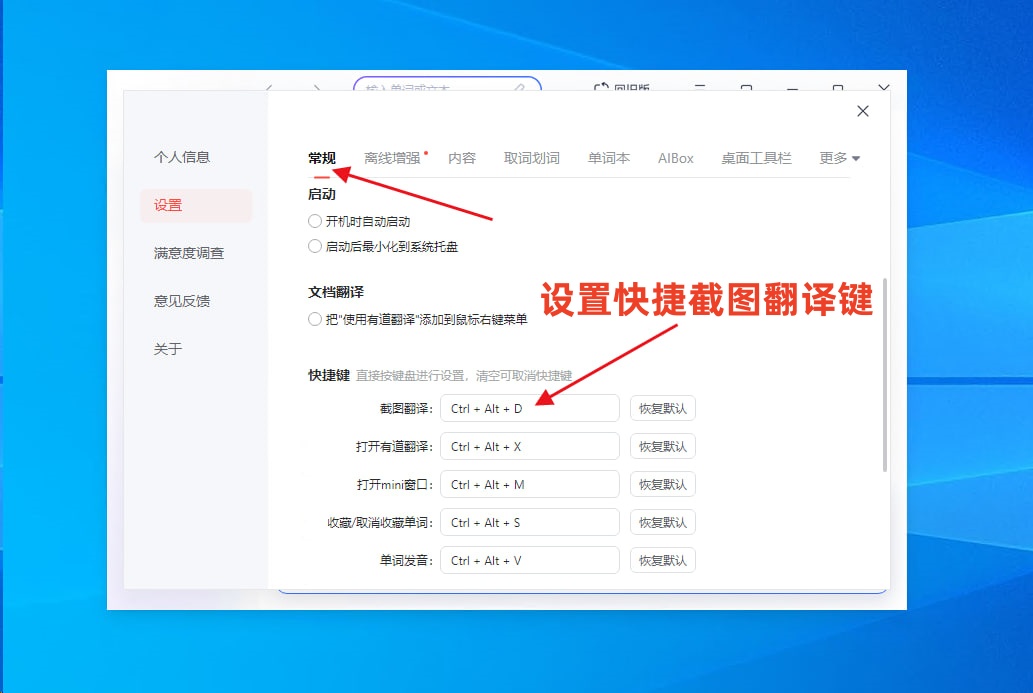Open 意见反馈 from the sidebar
The height and width of the screenshot is (693, 1033).
click(182, 301)
